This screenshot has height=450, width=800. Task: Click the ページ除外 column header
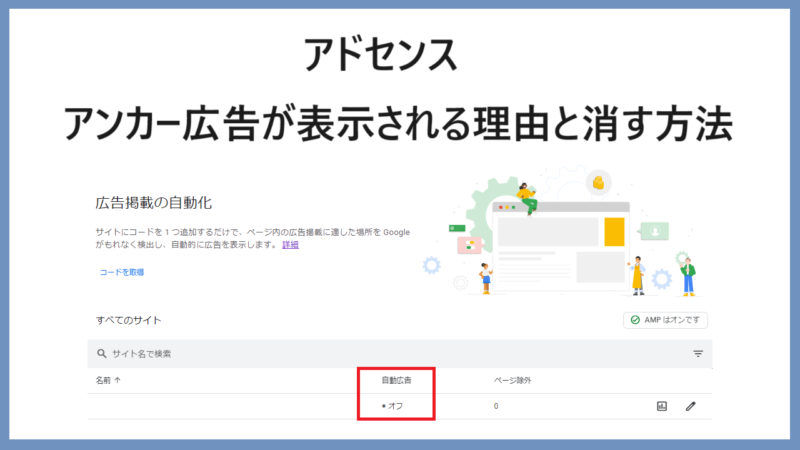coord(512,380)
